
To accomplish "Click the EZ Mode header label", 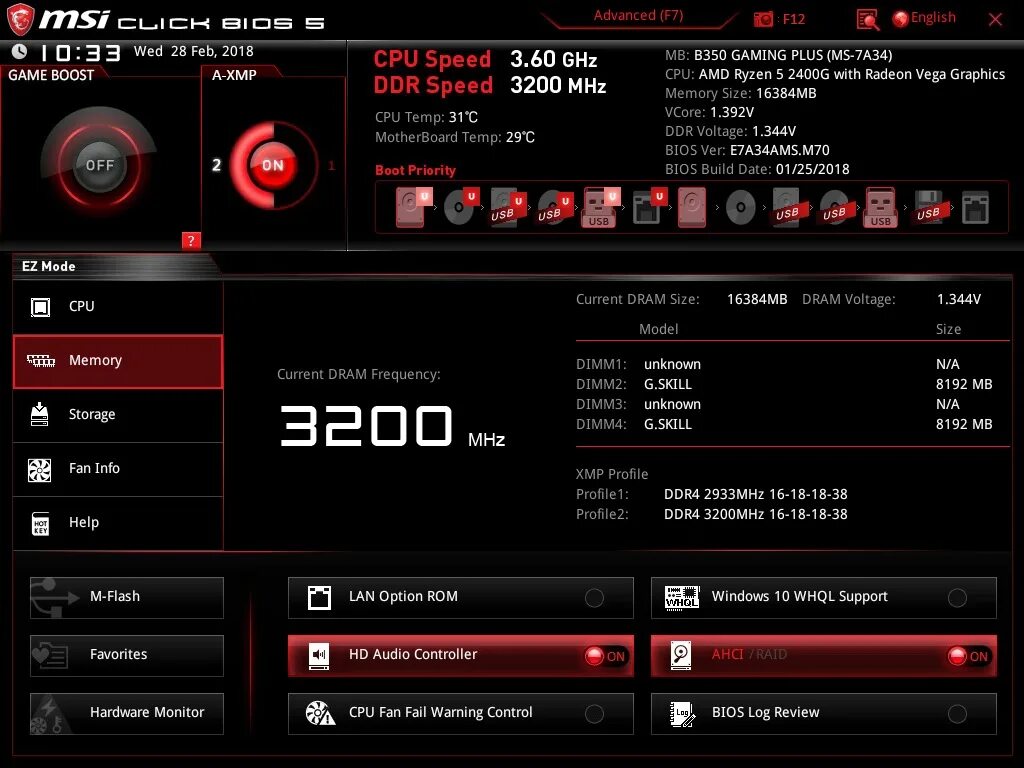I will pyautogui.click(x=49, y=266).
